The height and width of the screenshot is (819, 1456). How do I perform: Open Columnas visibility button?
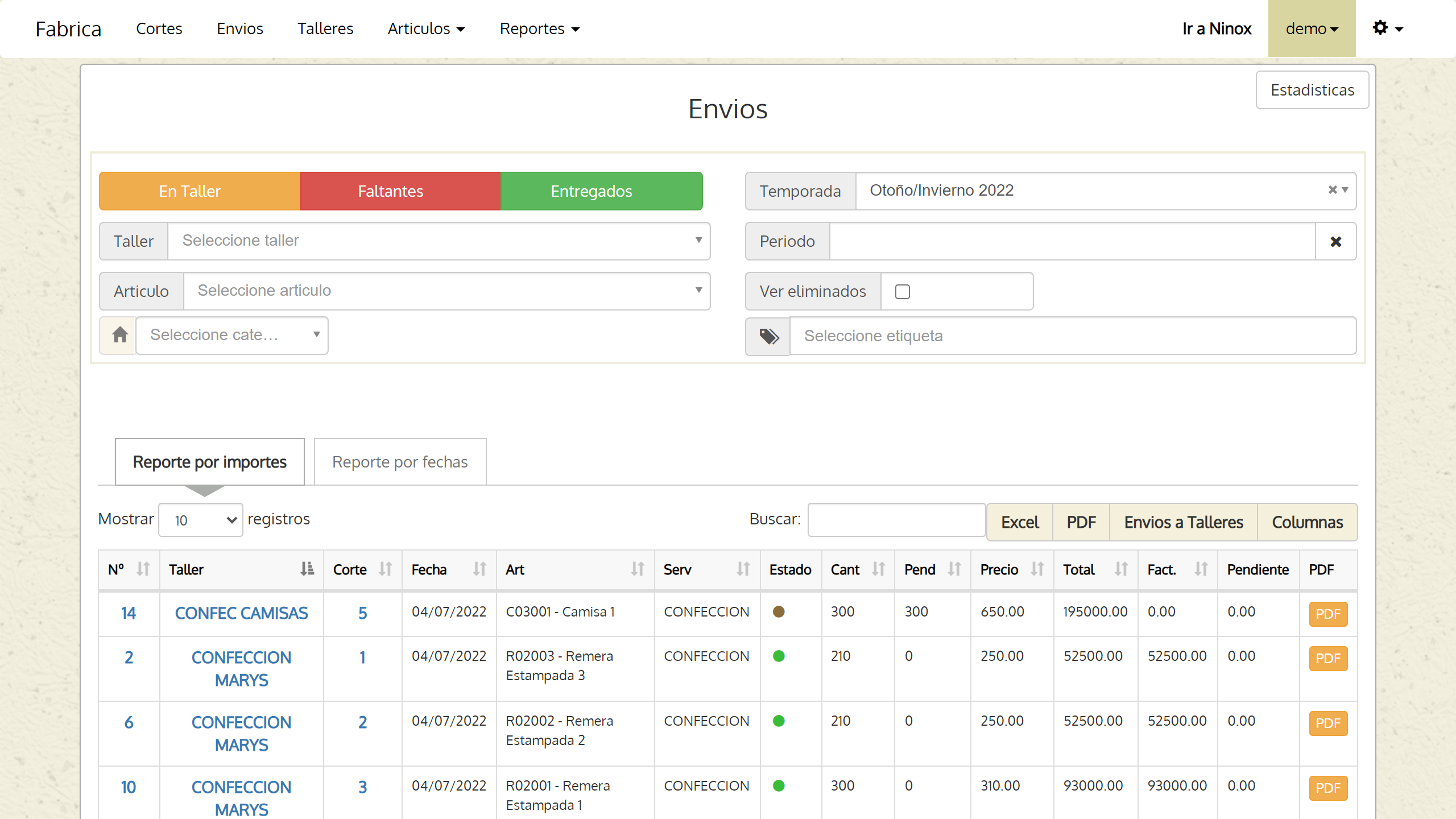pos(1308,522)
